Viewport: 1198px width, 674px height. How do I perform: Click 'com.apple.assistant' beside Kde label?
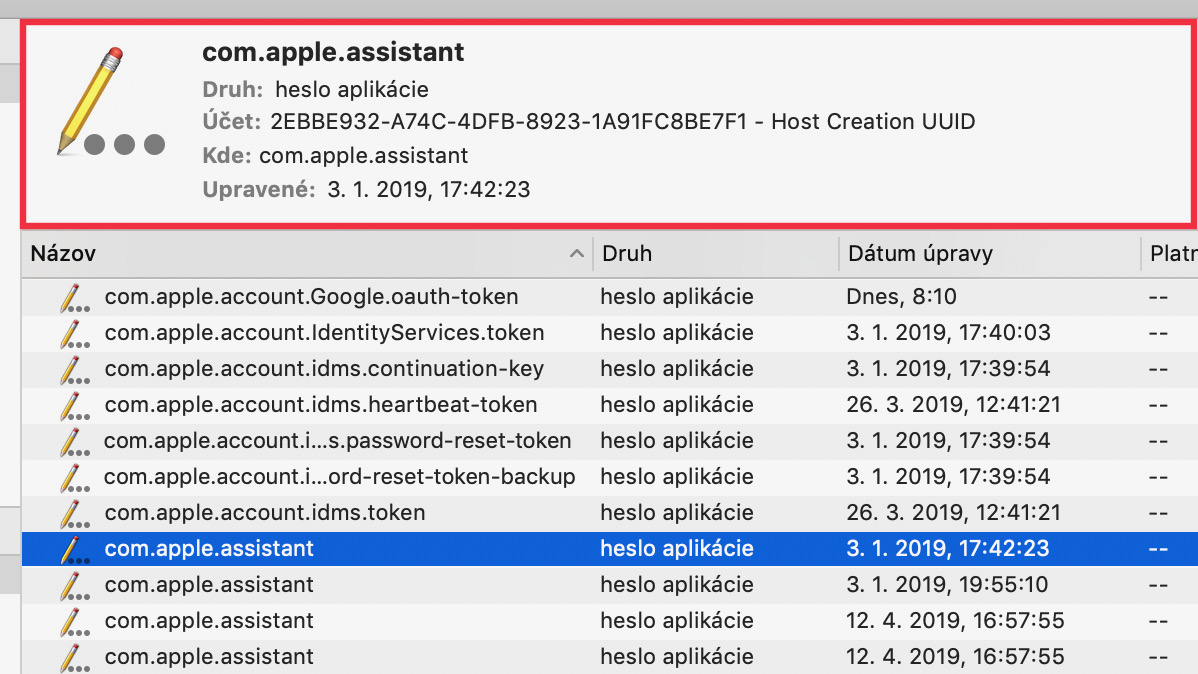pyautogui.click(x=364, y=156)
